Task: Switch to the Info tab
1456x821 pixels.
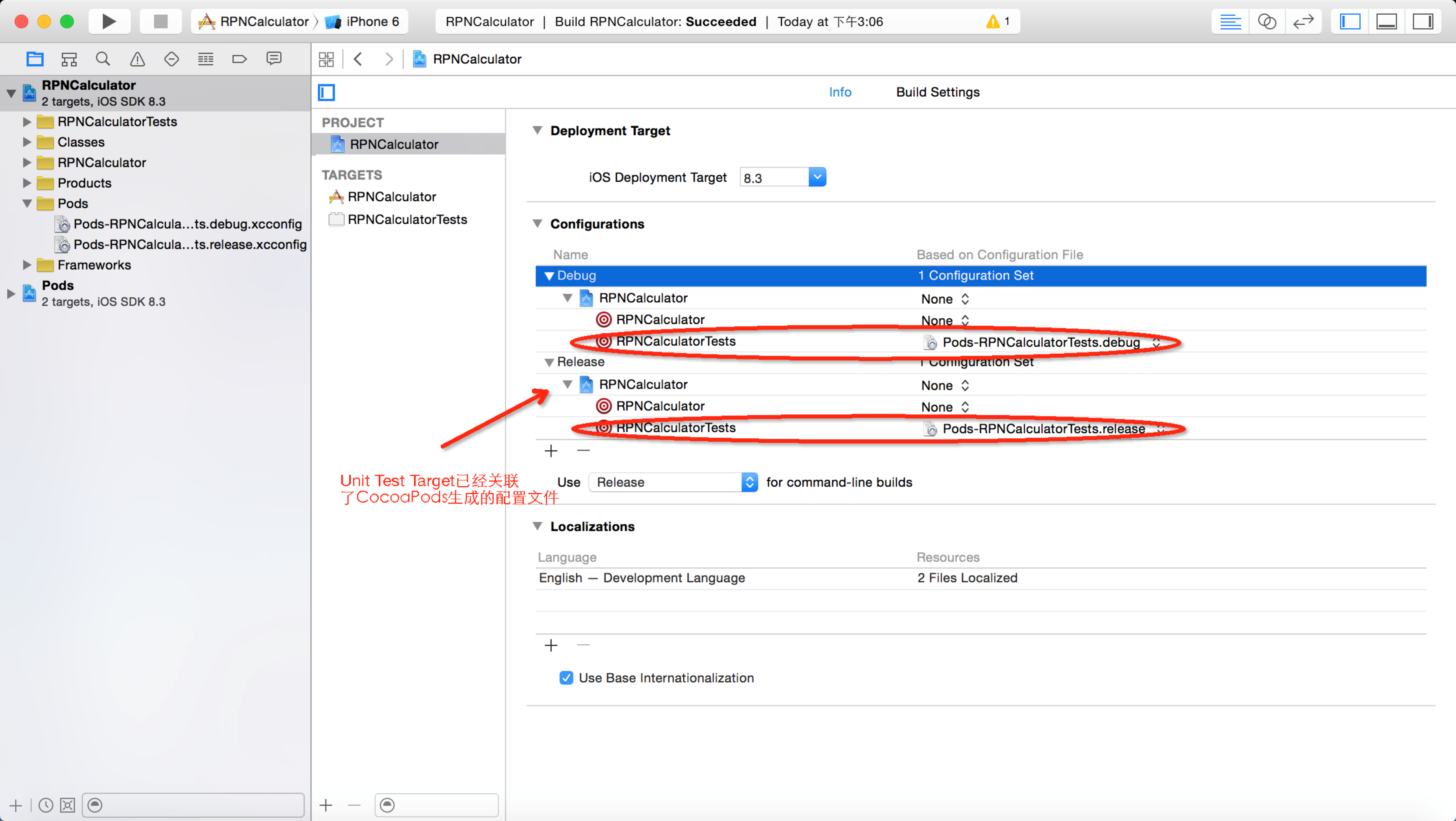Action: [840, 92]
